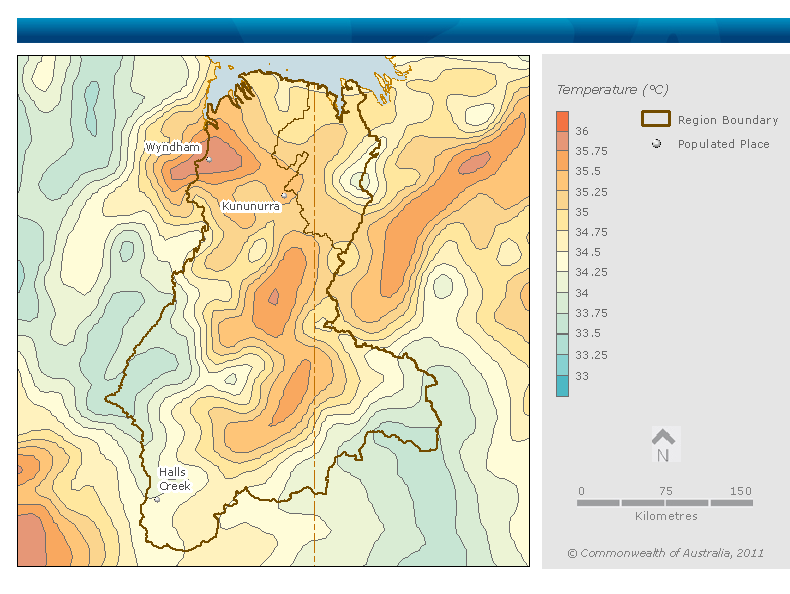Click the 75 scale bar value
The width and height of the screenshot is (790, 594).
666,491
